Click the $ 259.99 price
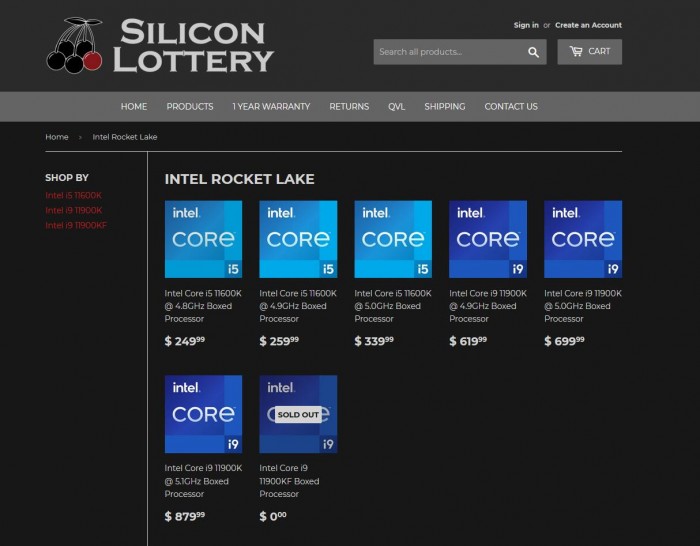The image size is (700, 546). [x=279, y=341]
